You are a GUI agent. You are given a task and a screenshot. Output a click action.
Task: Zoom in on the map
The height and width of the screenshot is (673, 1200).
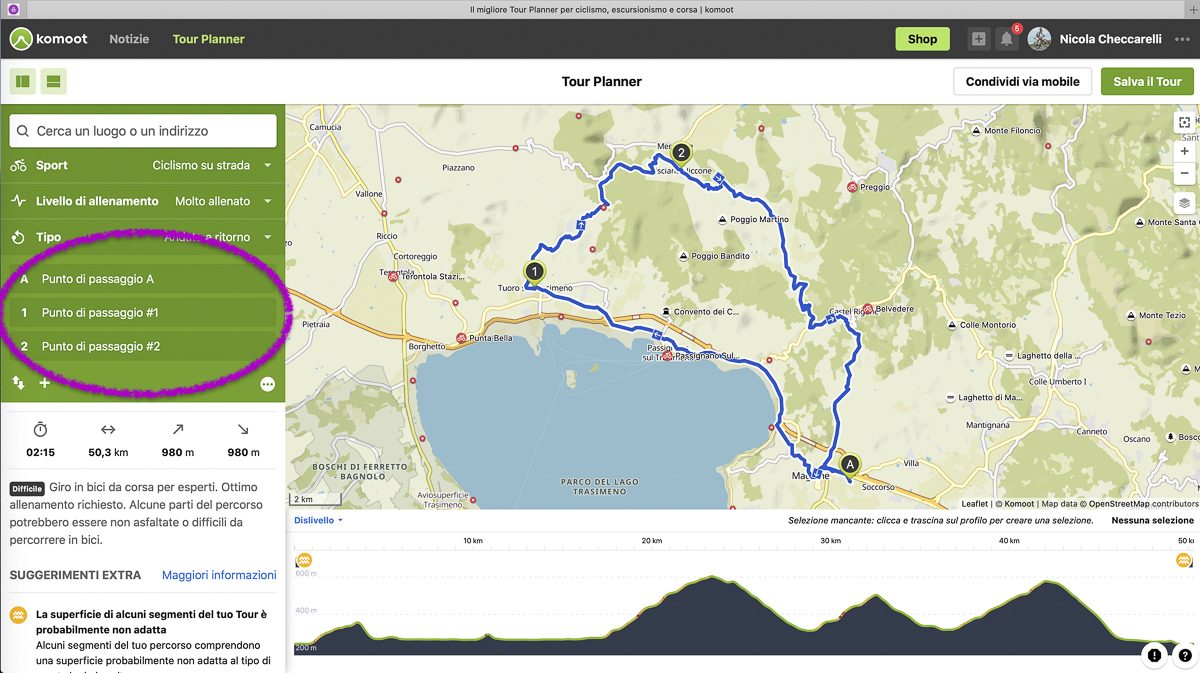[x=1184, y=151]
